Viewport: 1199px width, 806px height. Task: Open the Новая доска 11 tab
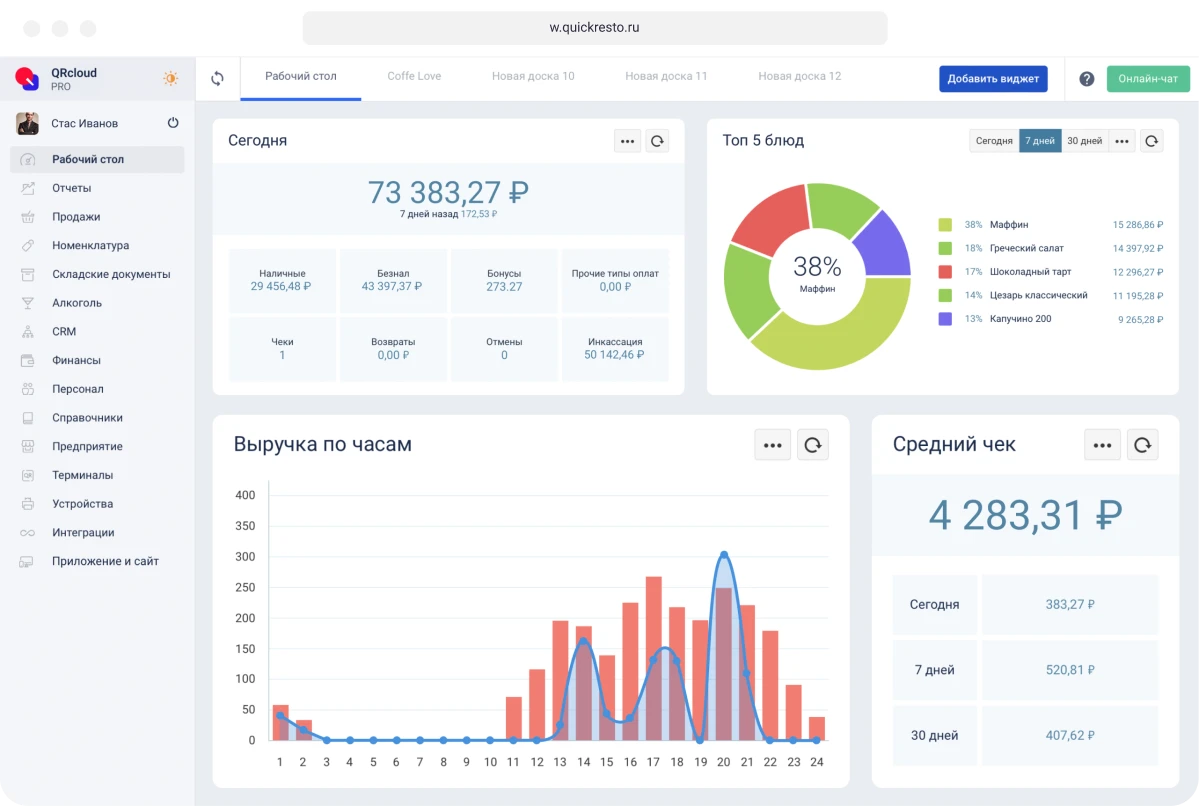(666, 76)
